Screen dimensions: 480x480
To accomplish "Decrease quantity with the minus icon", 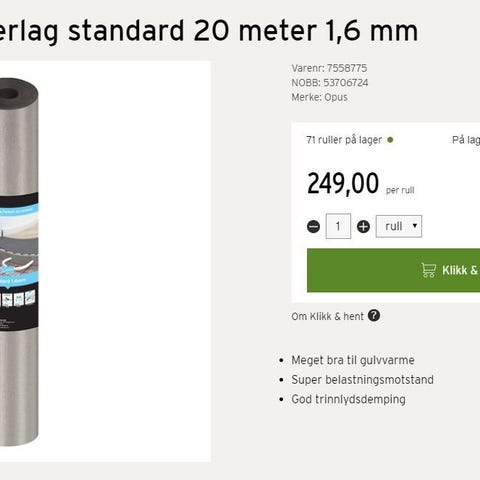I will pos(313,227).
